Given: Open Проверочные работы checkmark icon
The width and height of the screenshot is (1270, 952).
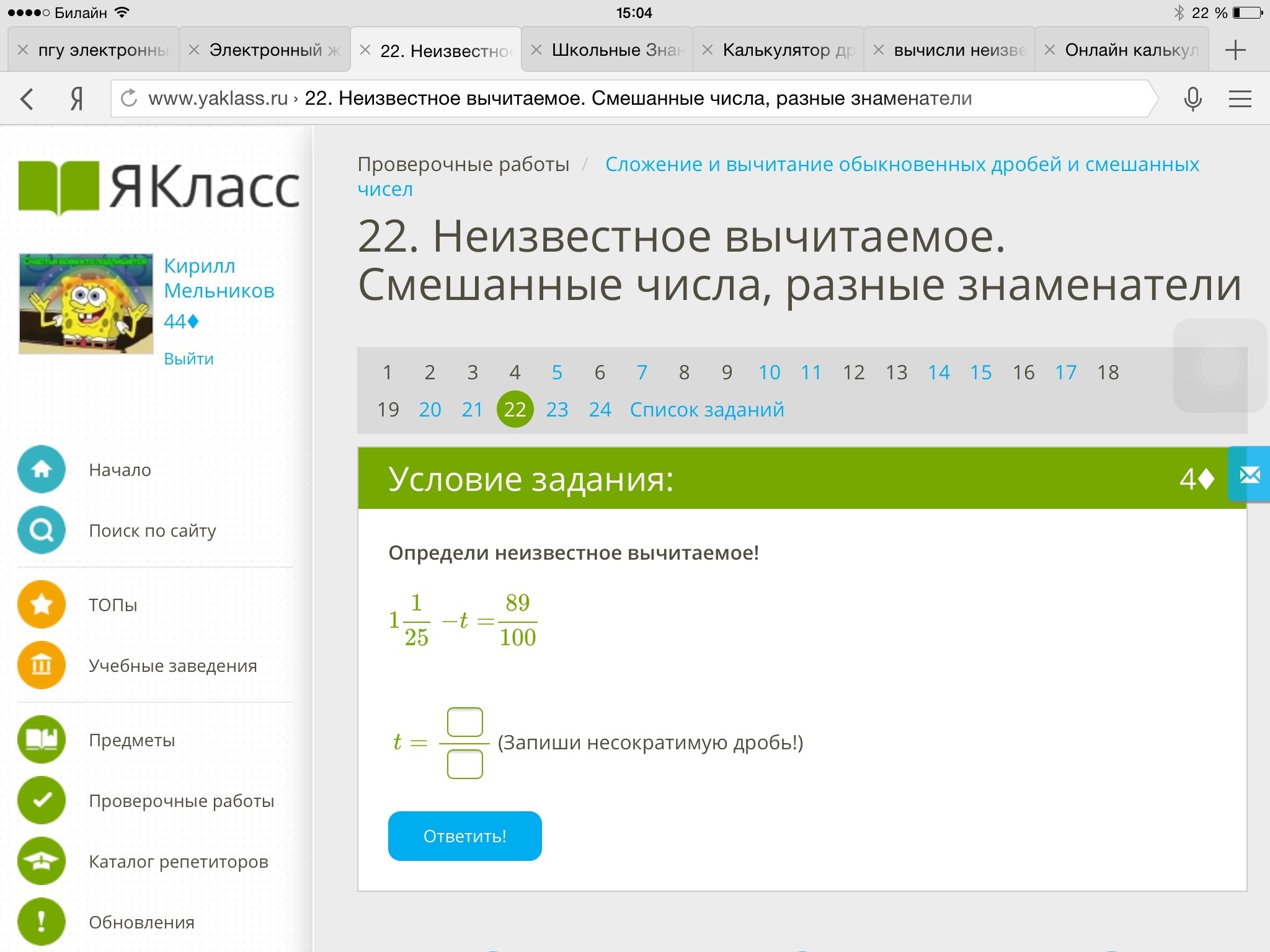Looking at the screenshot, I should 42,800.
